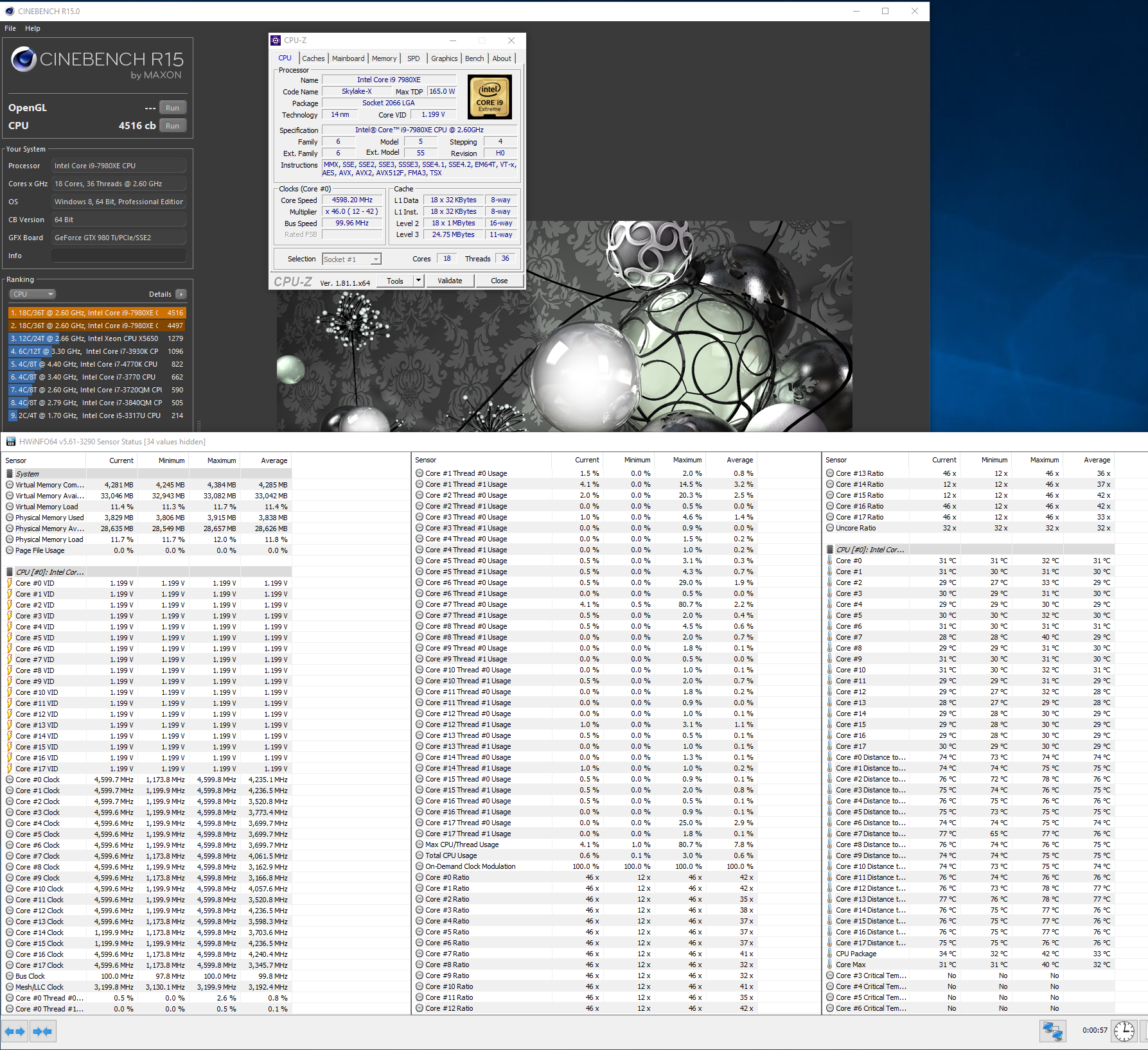
Task: Select the CPU tab in CPU-Z
Action: coord(285,58)
